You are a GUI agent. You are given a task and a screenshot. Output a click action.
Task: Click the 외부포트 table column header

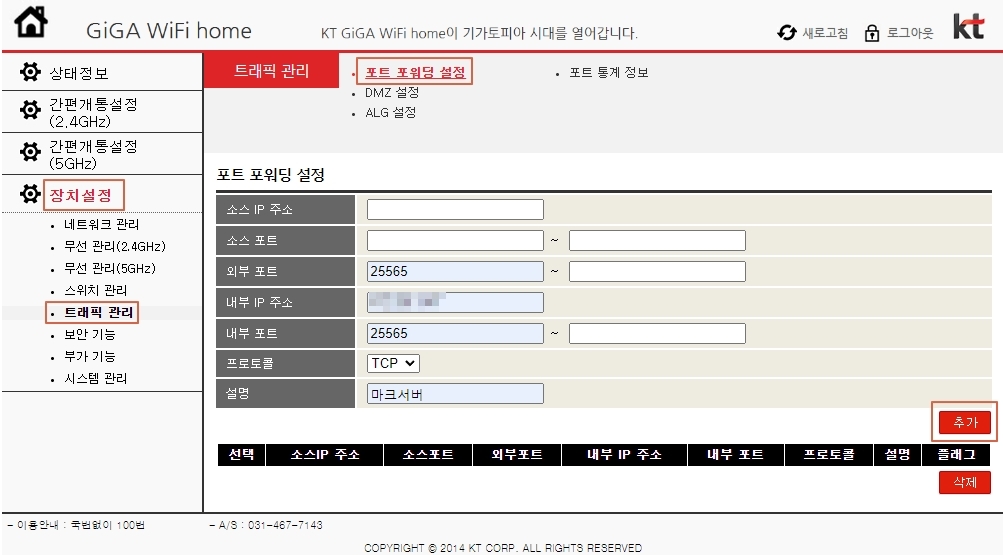517,455
